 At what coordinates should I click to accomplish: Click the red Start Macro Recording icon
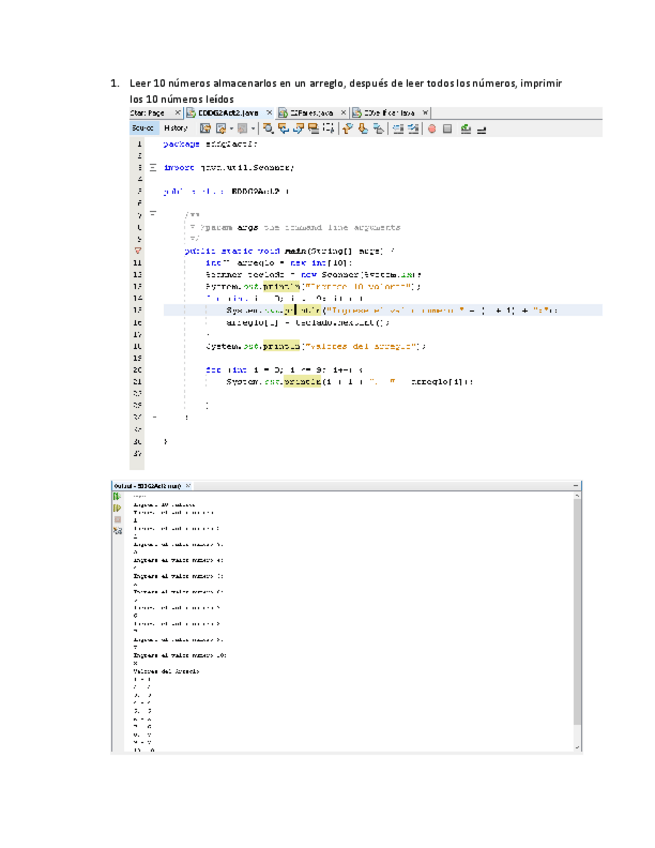432,128
